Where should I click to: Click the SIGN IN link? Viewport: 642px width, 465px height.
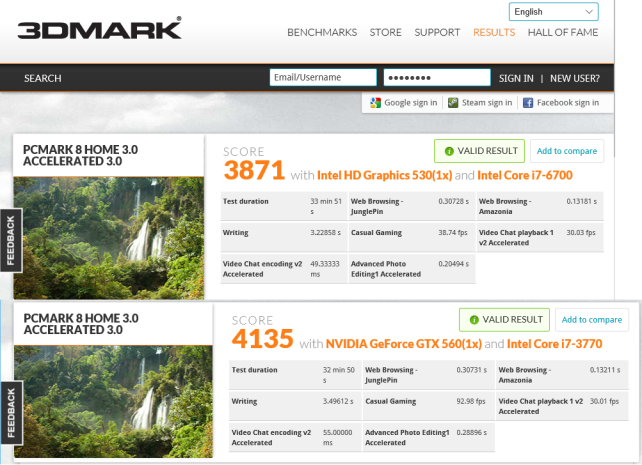point(516,78)
